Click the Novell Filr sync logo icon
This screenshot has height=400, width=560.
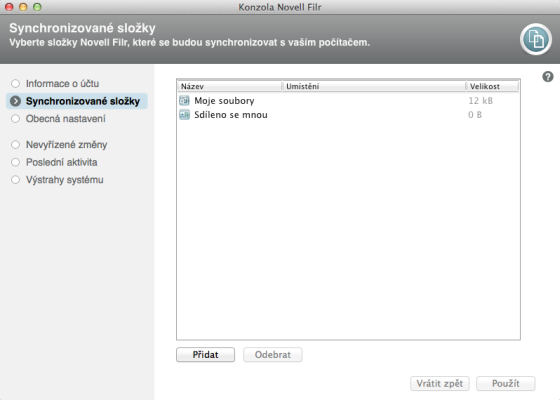536,39
